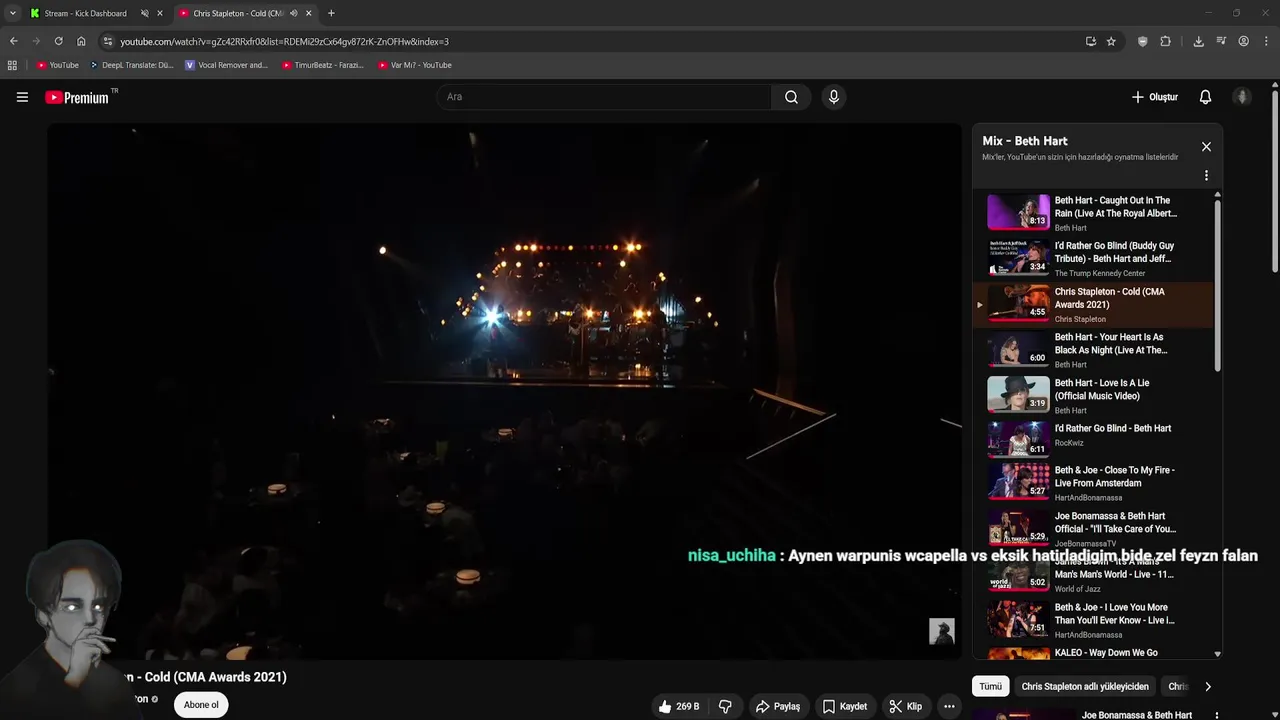Open YouTube notifications bell
This screenshot has height=720, width=1280.
pyautogui.click(x=1205, y=97)
